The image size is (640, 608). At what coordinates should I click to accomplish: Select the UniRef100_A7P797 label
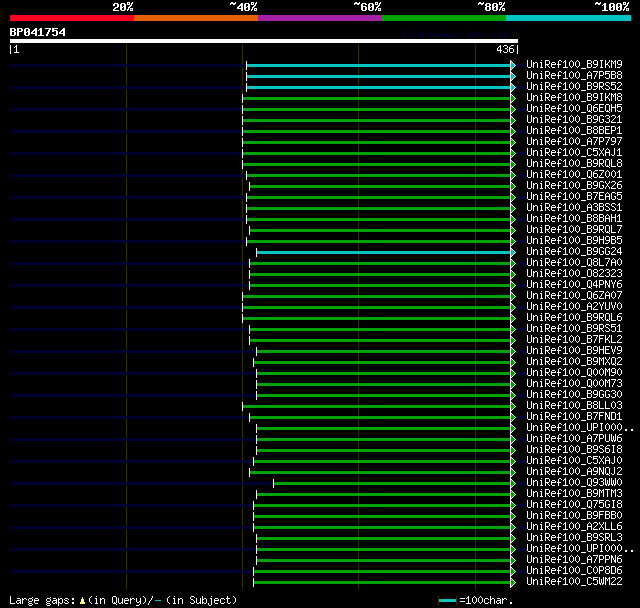(x=574, y=142)
